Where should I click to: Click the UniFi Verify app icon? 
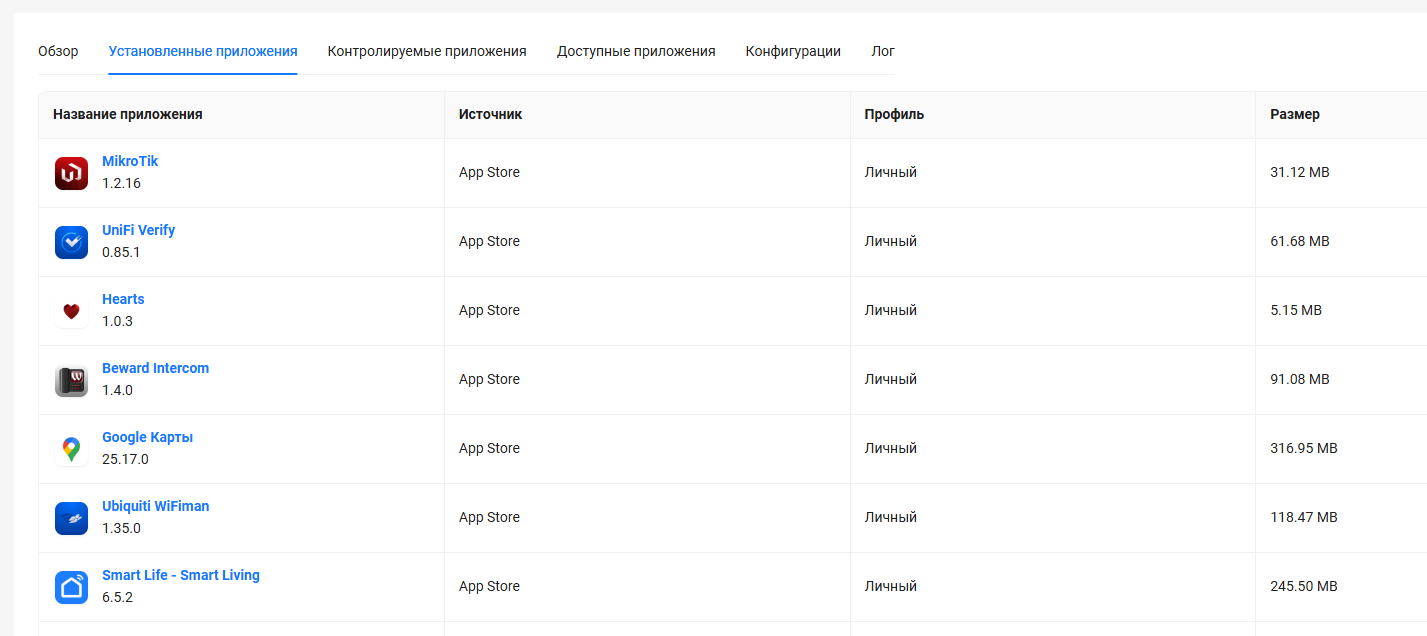[71, 242]
